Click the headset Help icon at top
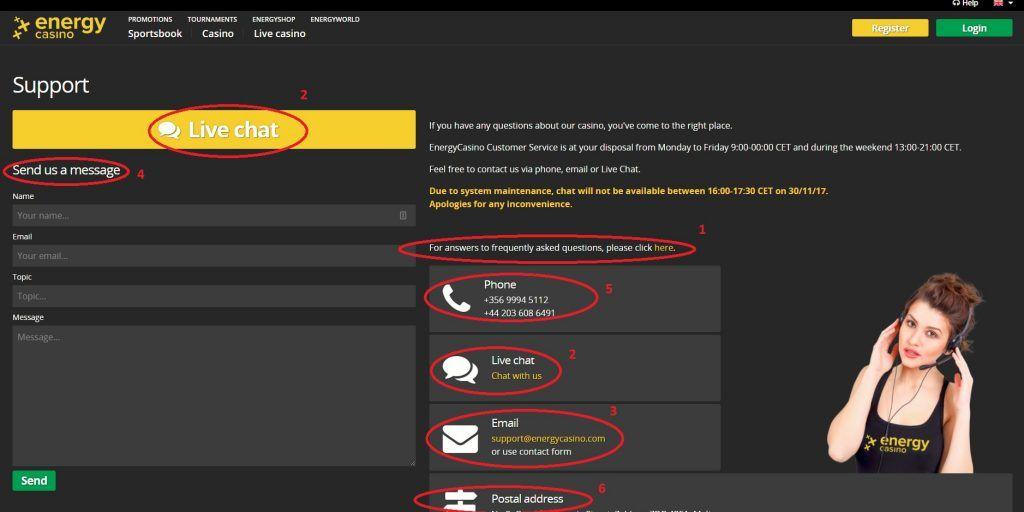This screenshot has width=1024, height=512. (956, 4)
